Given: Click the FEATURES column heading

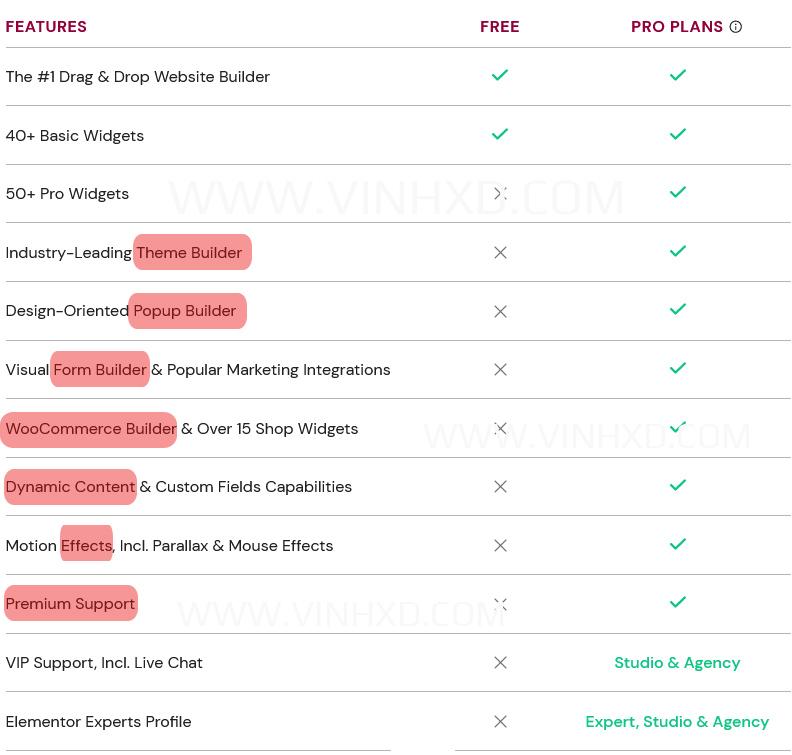Looking at the screenshot, I should click(x=46, y=27).
